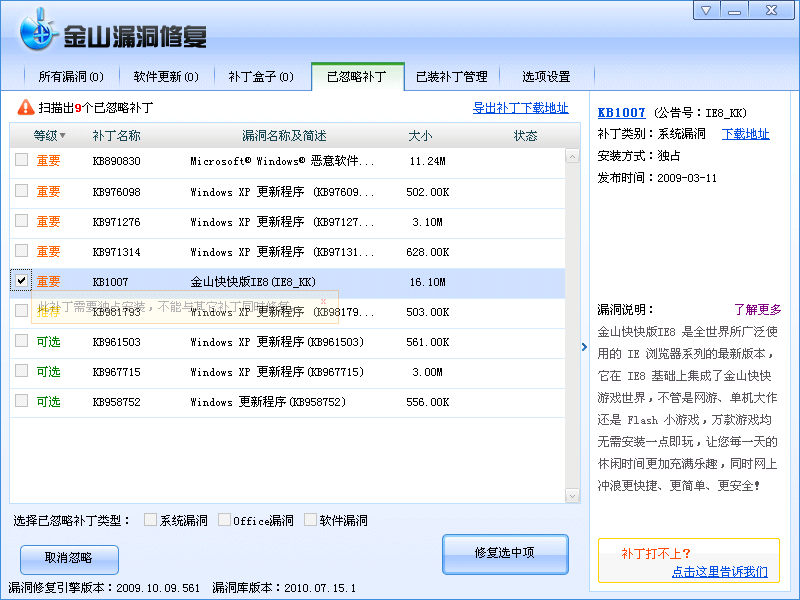800x600 pixels.
Task: Click the 导出补丁下载地址 link
Action: [x=520, y=108]
